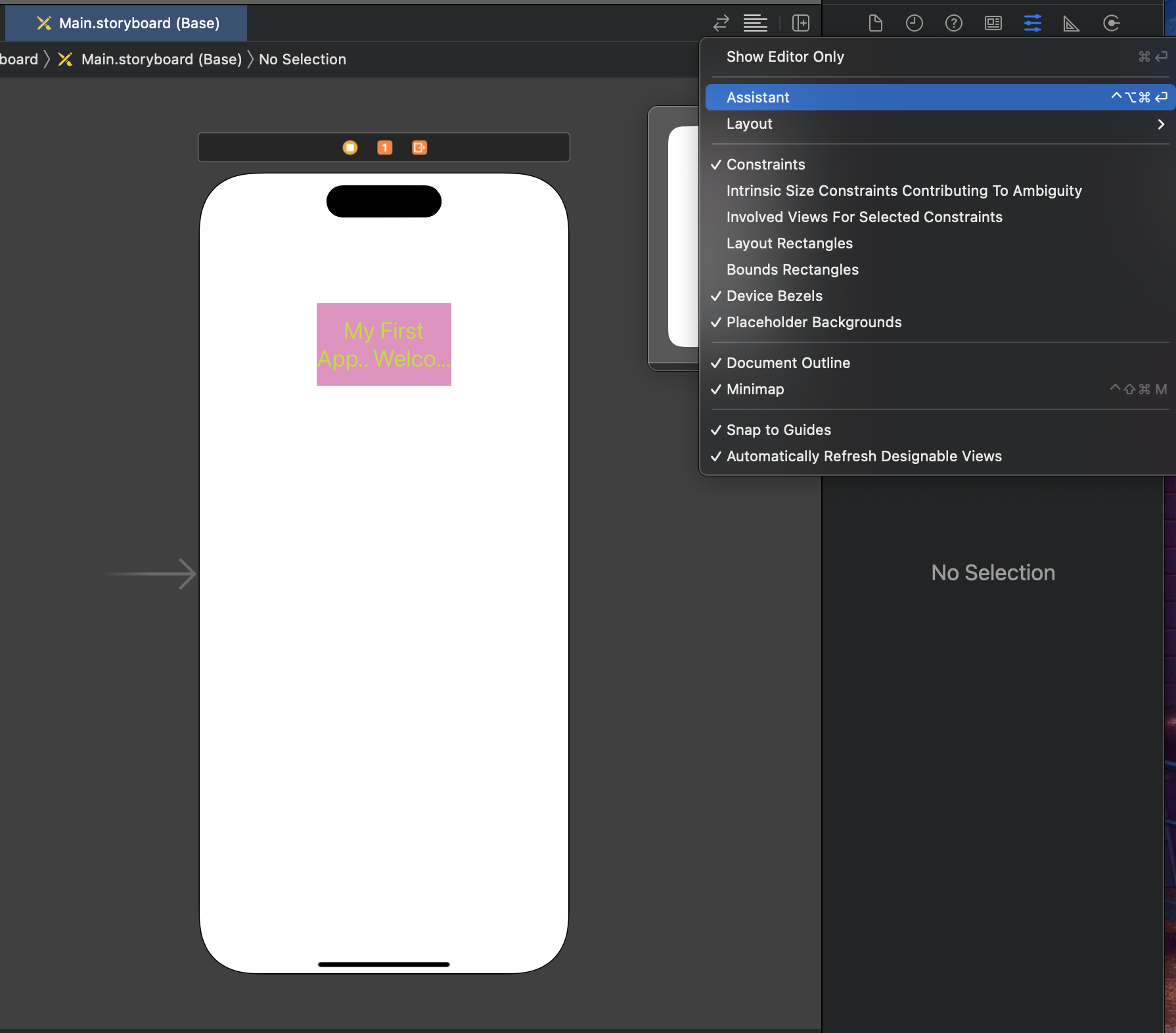Screen dimensions: 1176x1033
Task: Show the Quick Help inspector
Action: 953,23
